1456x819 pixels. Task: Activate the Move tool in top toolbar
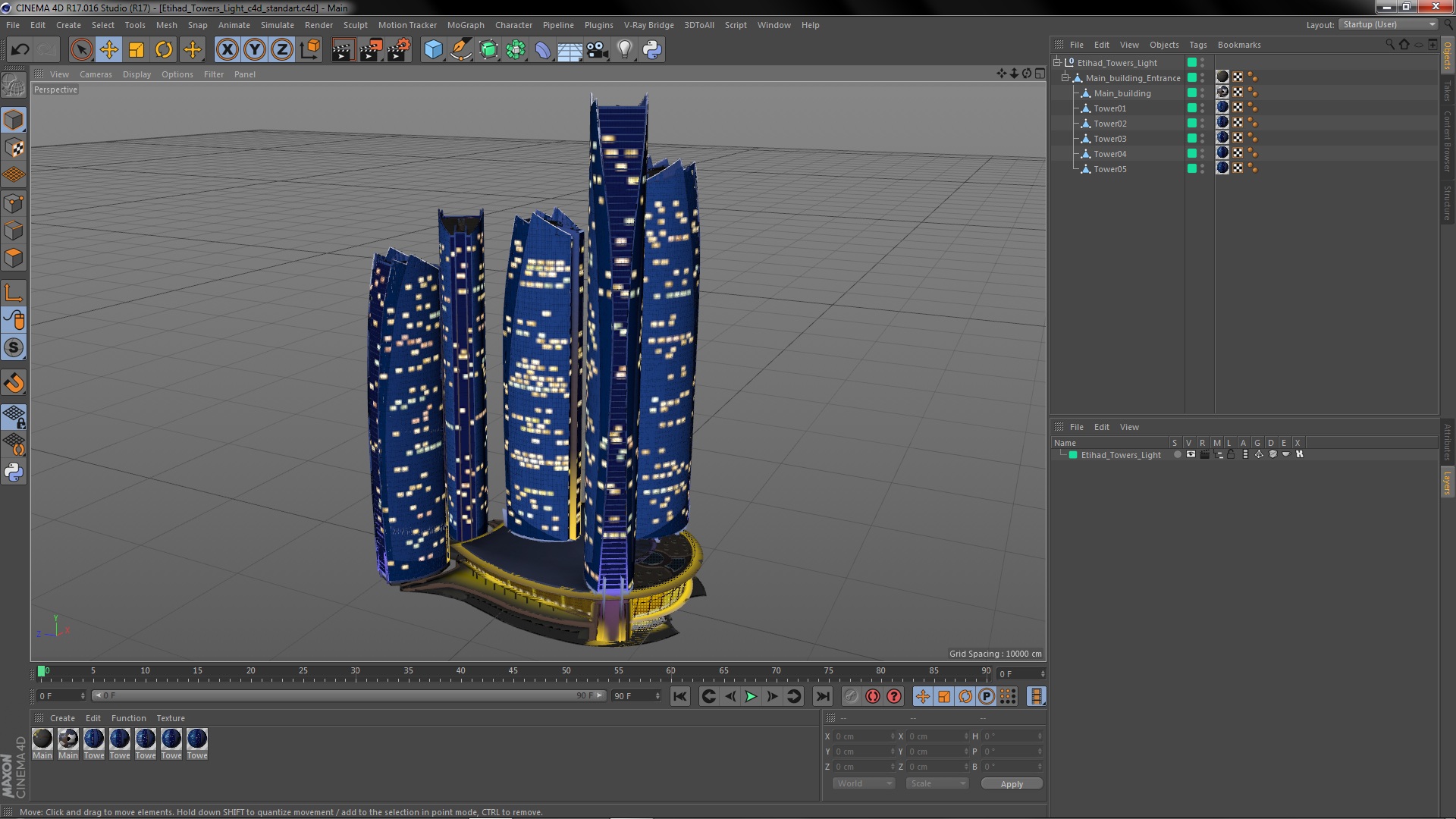pyautogui.click(x=108, y=50)
